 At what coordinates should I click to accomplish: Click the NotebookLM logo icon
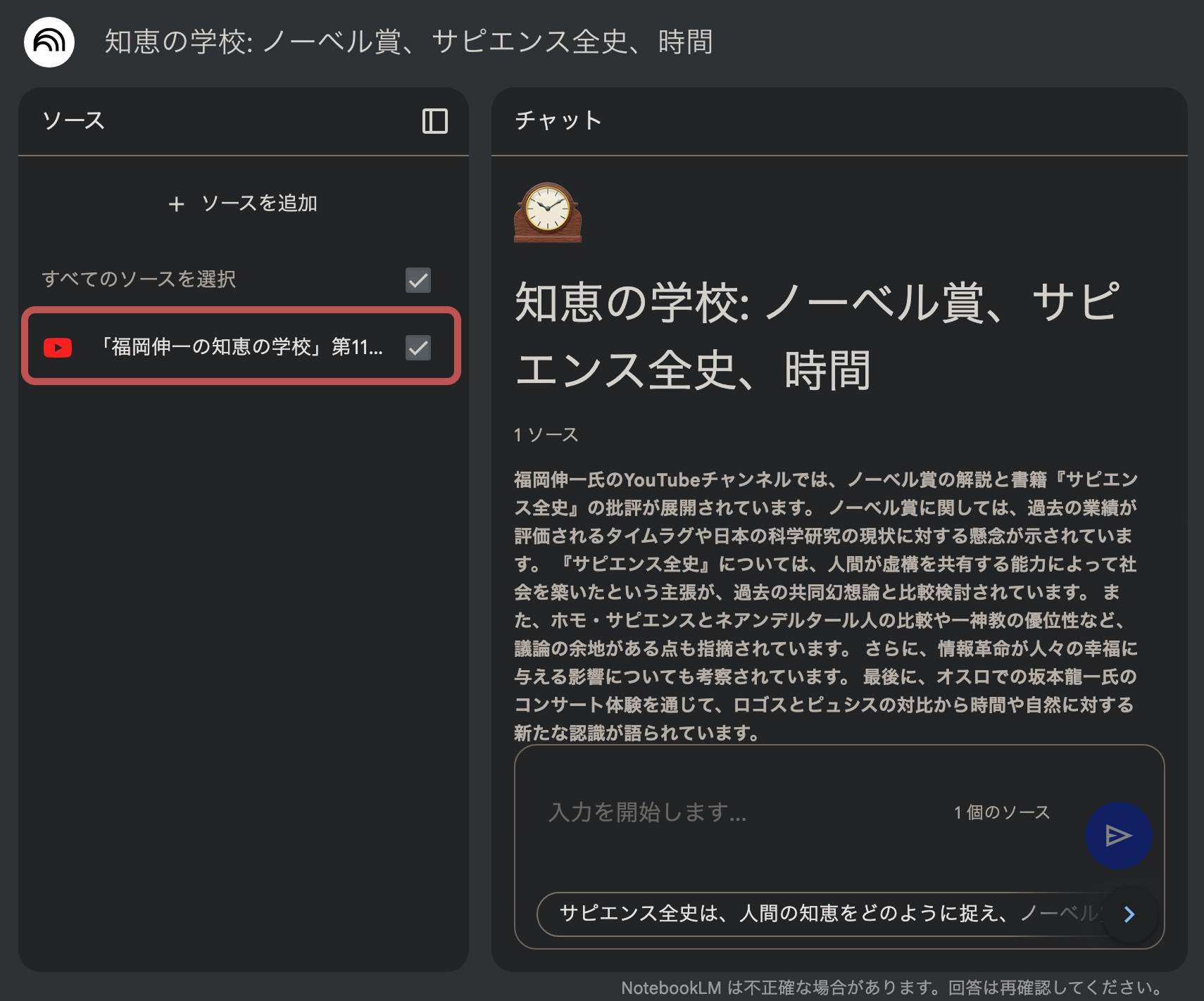(49, 42)
